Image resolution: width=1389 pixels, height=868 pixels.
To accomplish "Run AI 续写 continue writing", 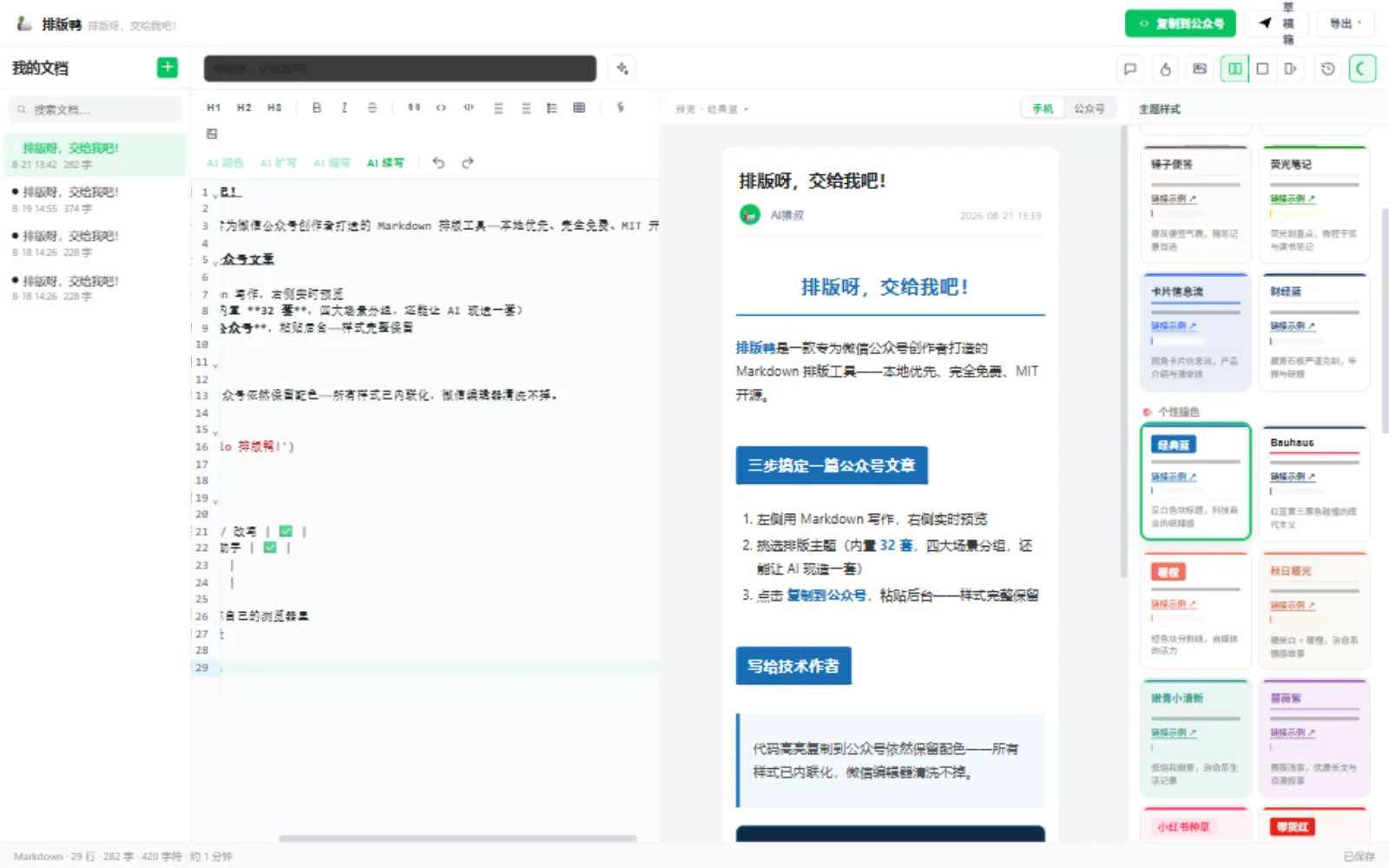I will (x=385, y=163).
